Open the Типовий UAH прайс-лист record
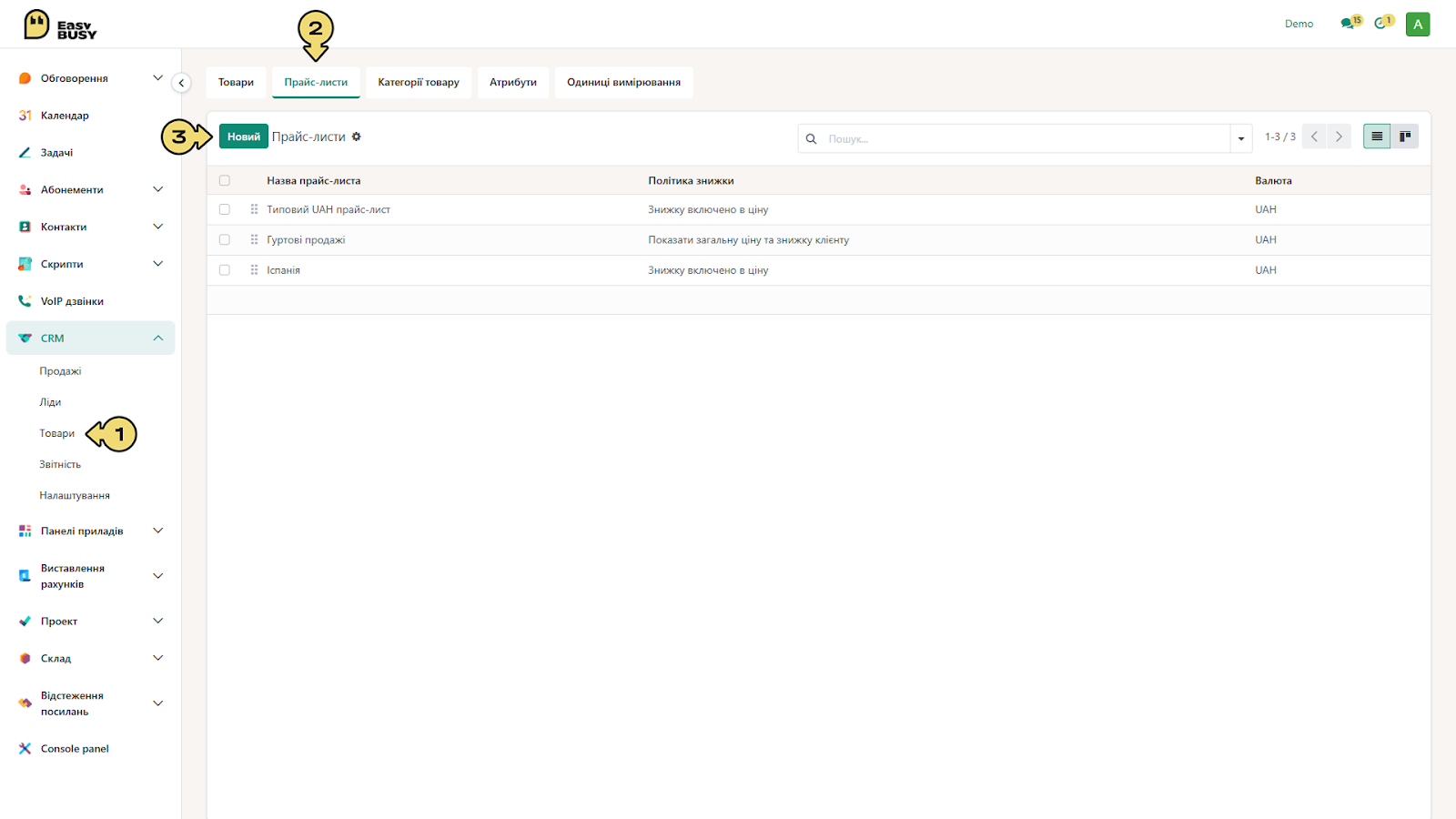 coord(329,209)
